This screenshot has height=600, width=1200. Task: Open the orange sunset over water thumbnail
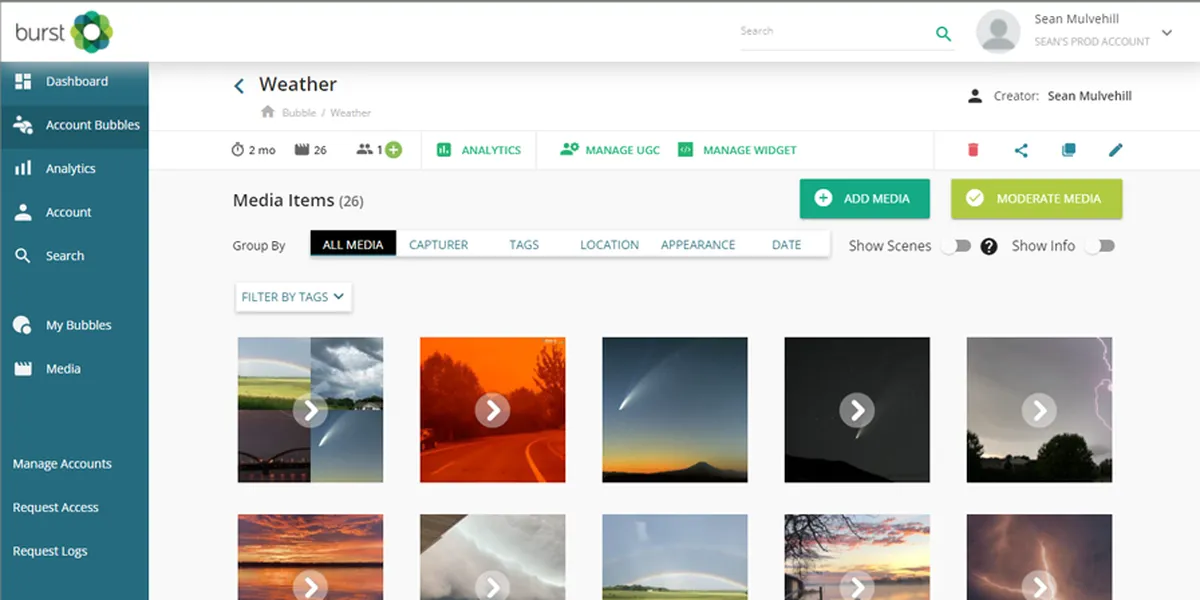point(310,557)
